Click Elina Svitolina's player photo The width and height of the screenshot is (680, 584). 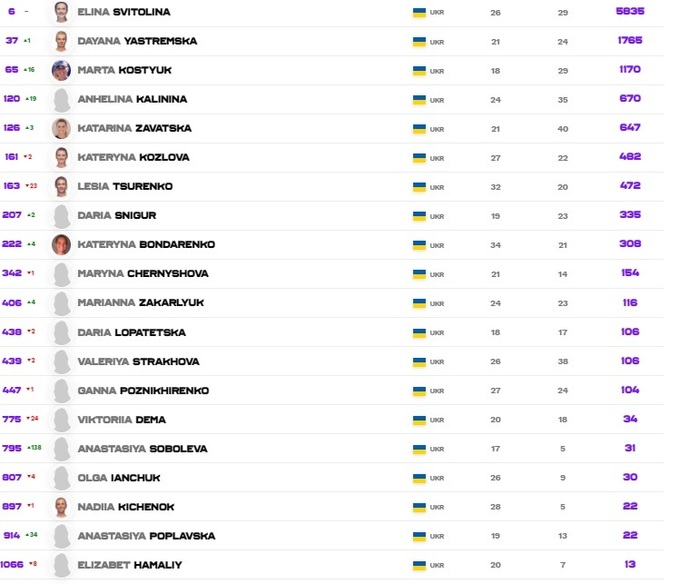click(61, 12)
